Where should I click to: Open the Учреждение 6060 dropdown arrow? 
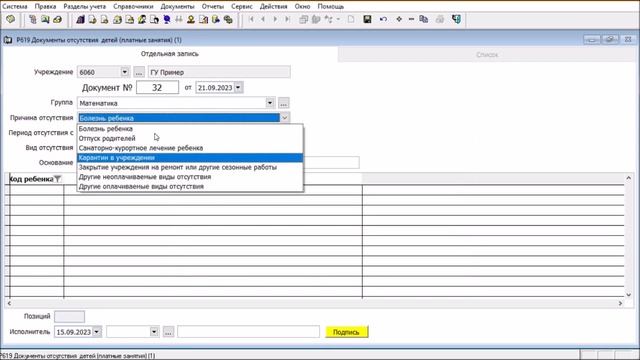124,72
